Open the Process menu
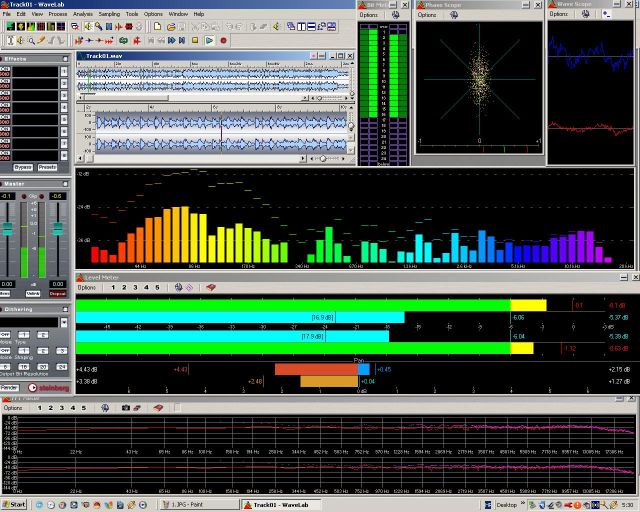Viewport: 640px width, 512px height. click(x=58, y=14)
